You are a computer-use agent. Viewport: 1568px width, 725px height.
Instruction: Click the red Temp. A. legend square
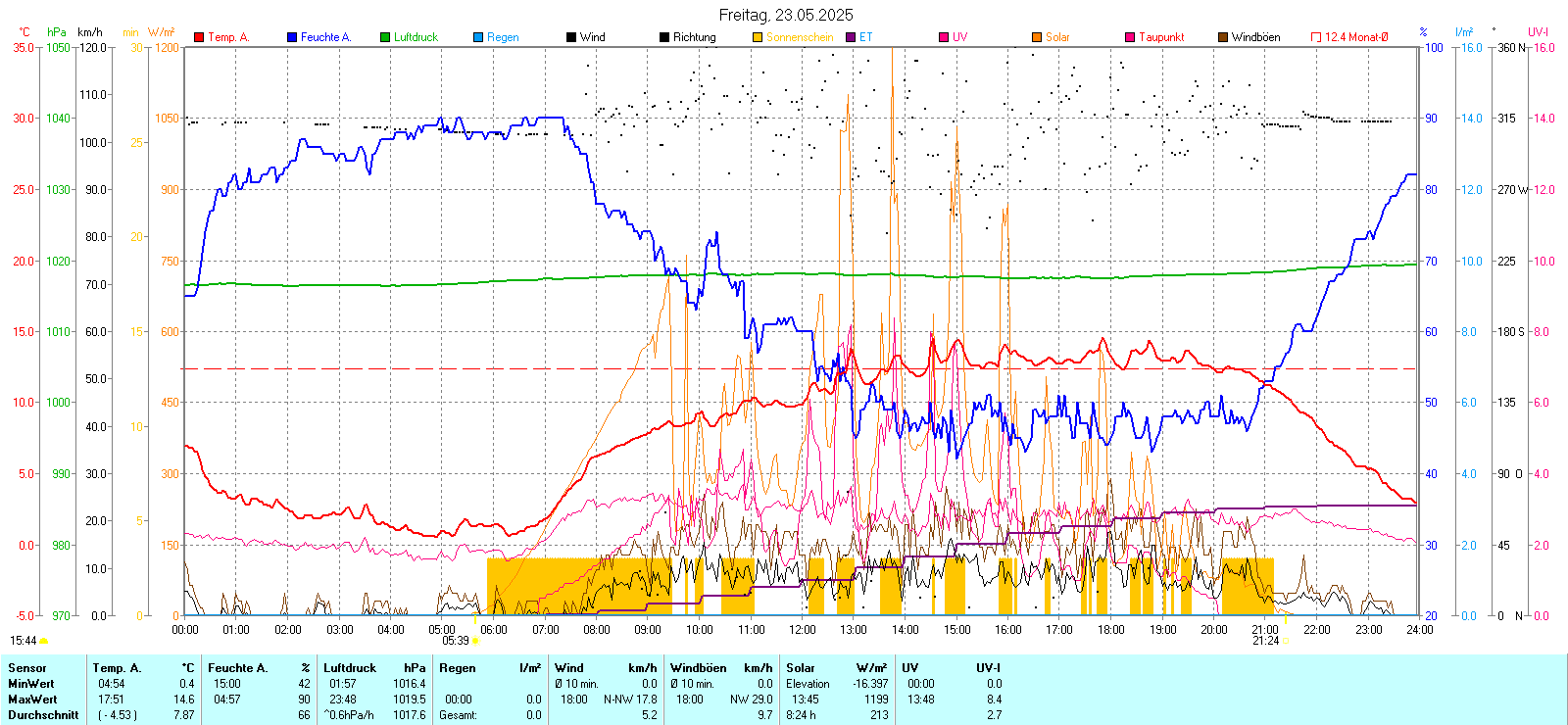[x=199, y=37]
